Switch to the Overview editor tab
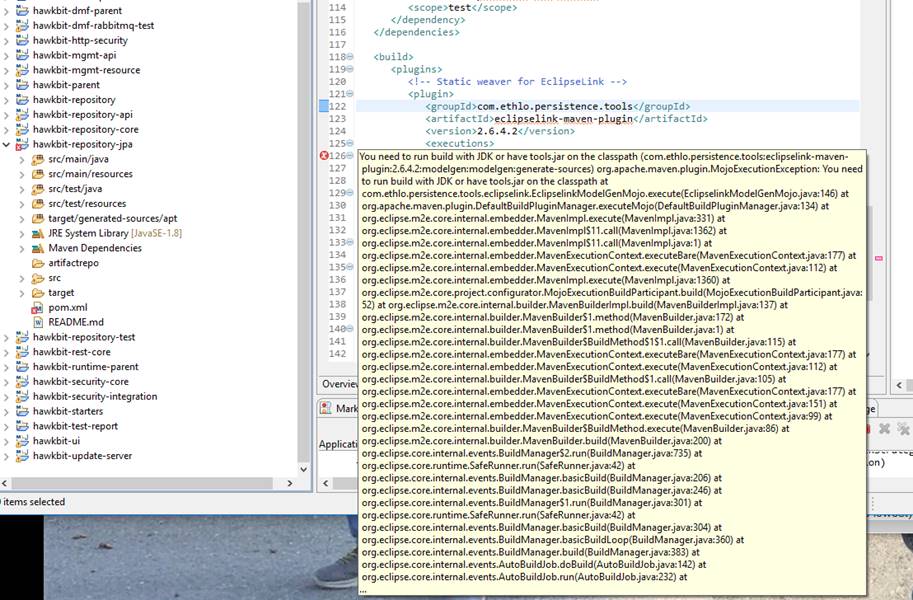 coord(339,384)
